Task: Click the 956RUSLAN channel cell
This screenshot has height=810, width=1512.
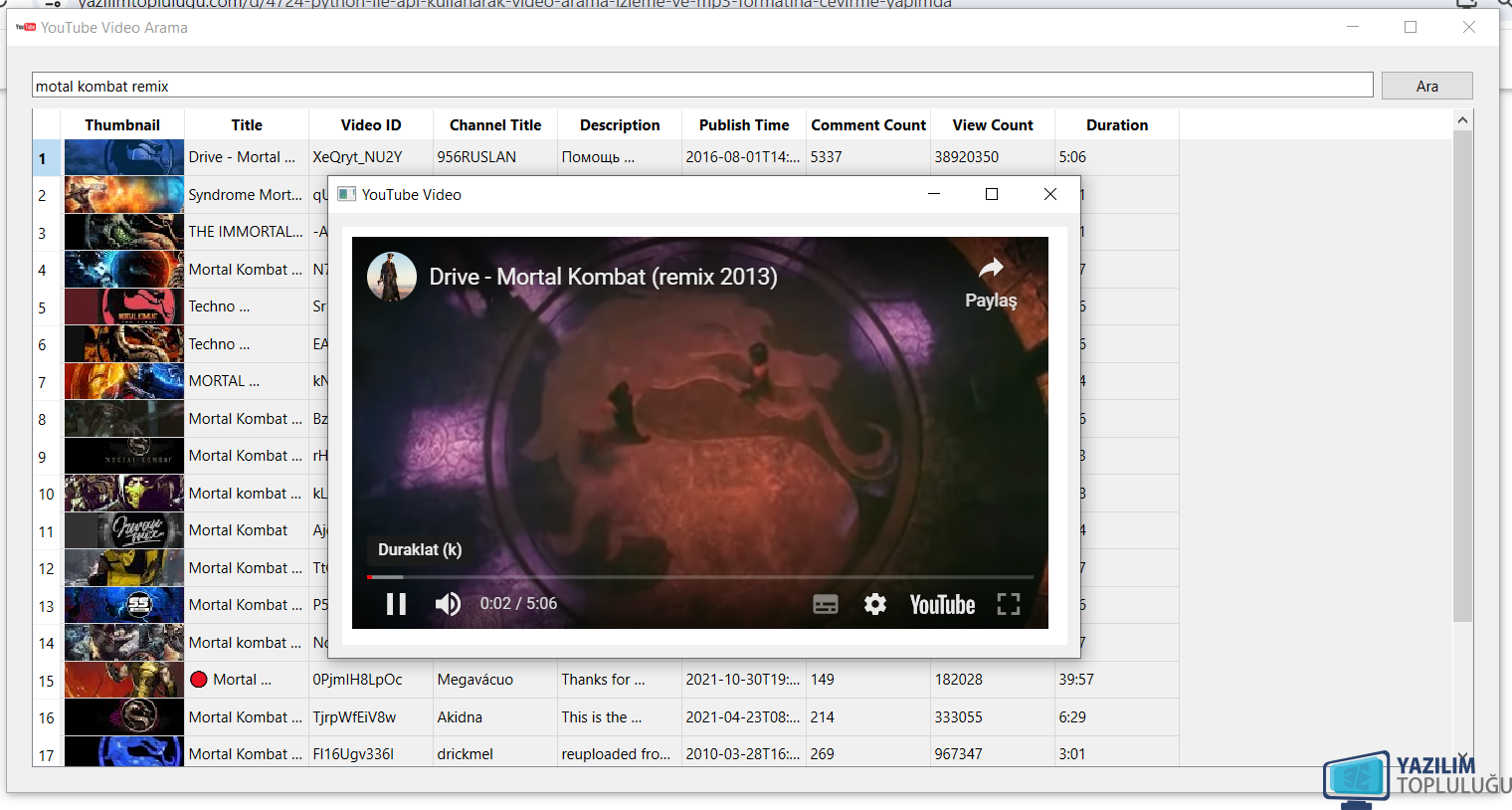Action: (495, 157)
